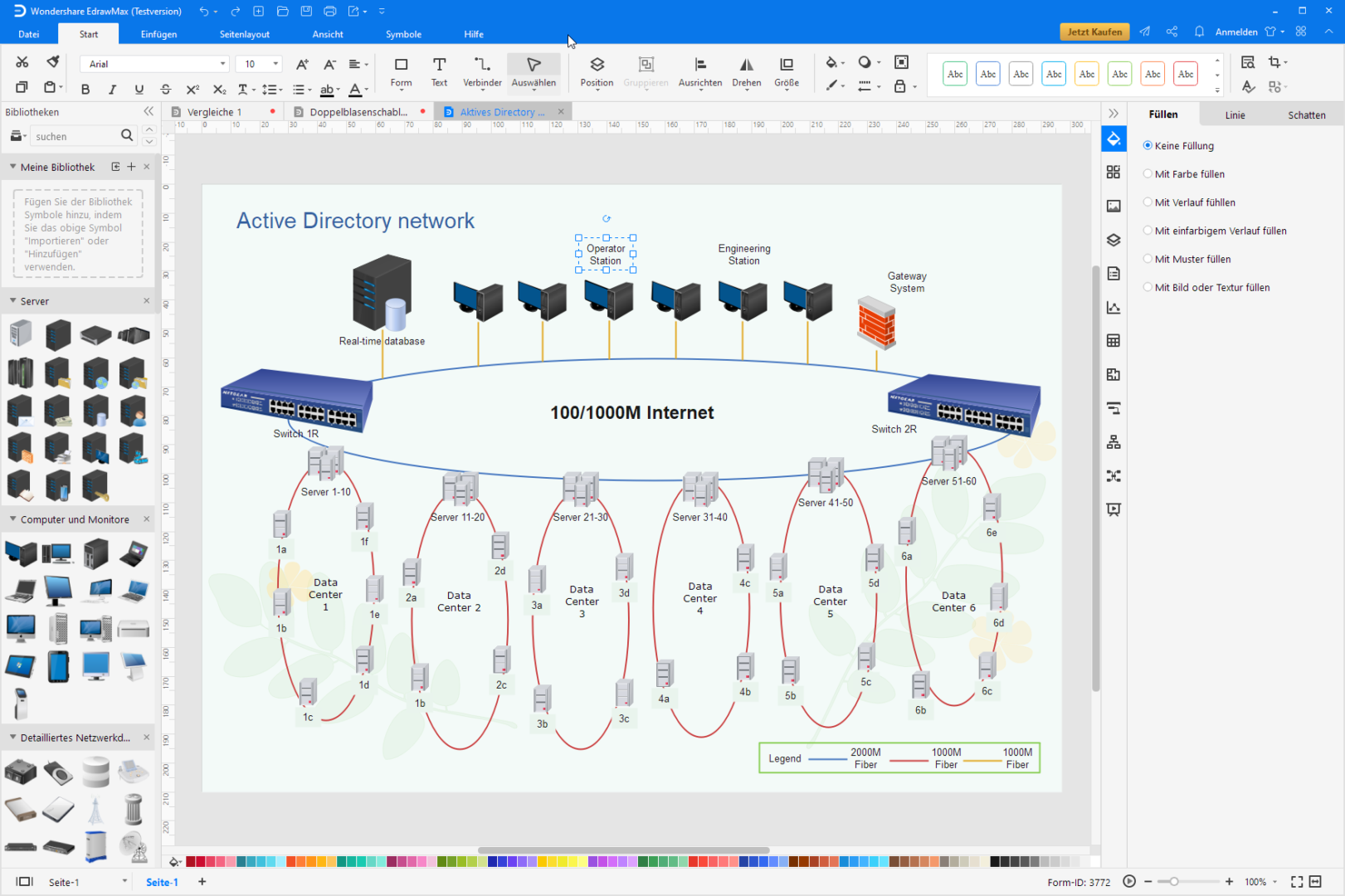The width and height of the screenshot is (1345, 896).
Task: Click the Verbinder connector tool
Action: pos(482,71)
